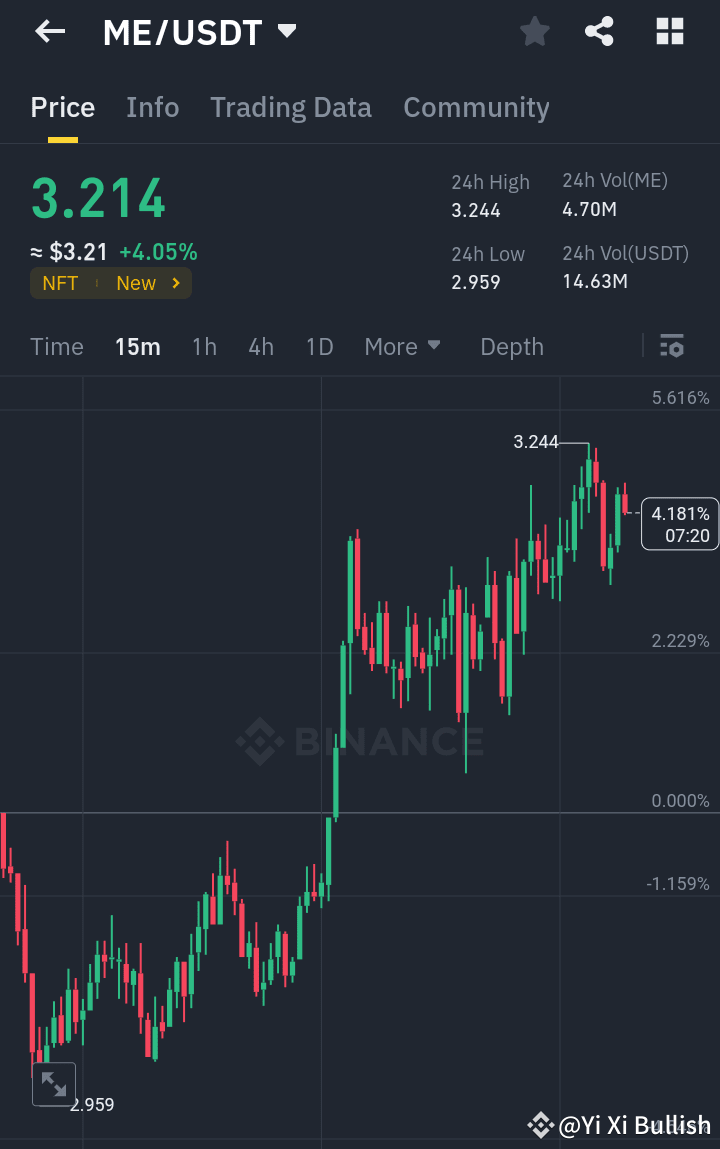The image size is (720, 1149).
Task: Switch to the 1D timeframe
Action: pyautogui.click(x=319, y=346)
